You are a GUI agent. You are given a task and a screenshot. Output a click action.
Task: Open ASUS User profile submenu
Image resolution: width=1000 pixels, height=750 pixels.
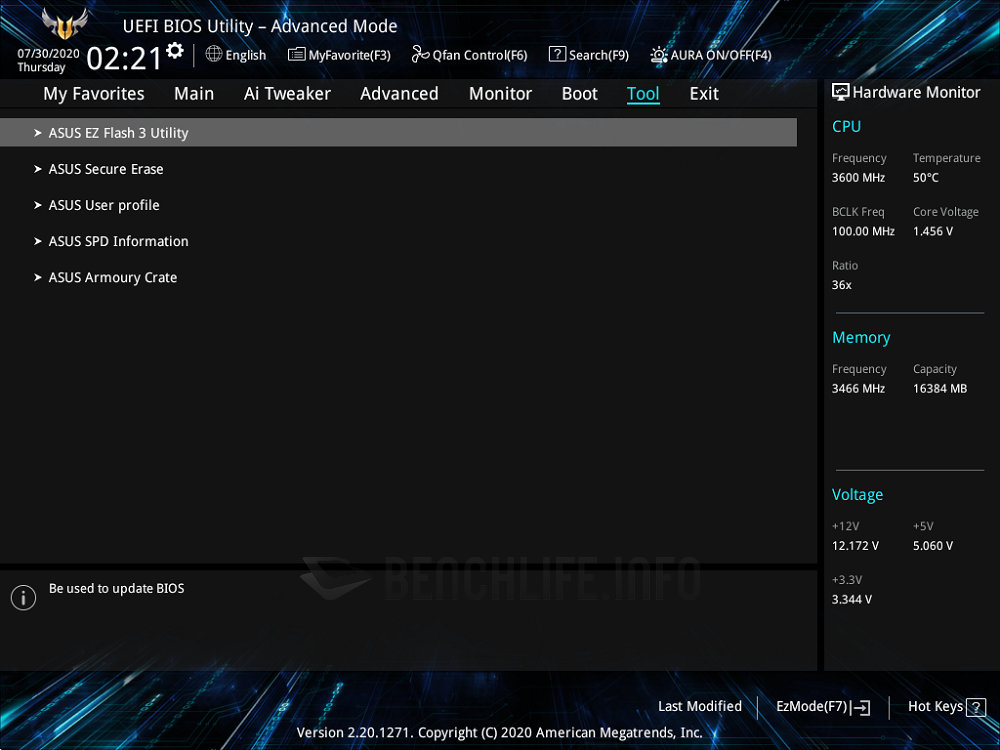[x=104, y=205]
